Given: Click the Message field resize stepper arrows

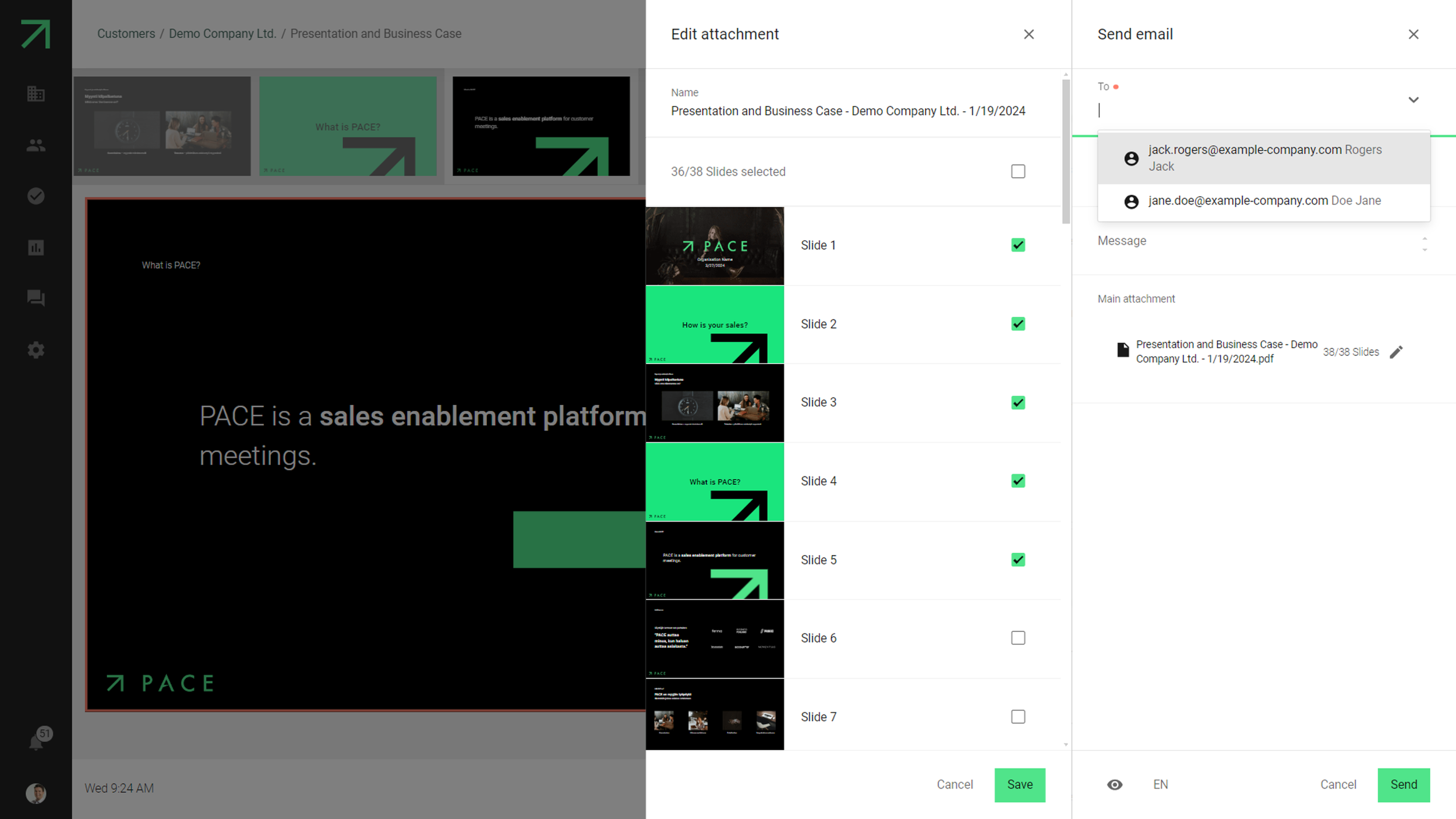Looking at the screenshot, I should coord(1424,244).
